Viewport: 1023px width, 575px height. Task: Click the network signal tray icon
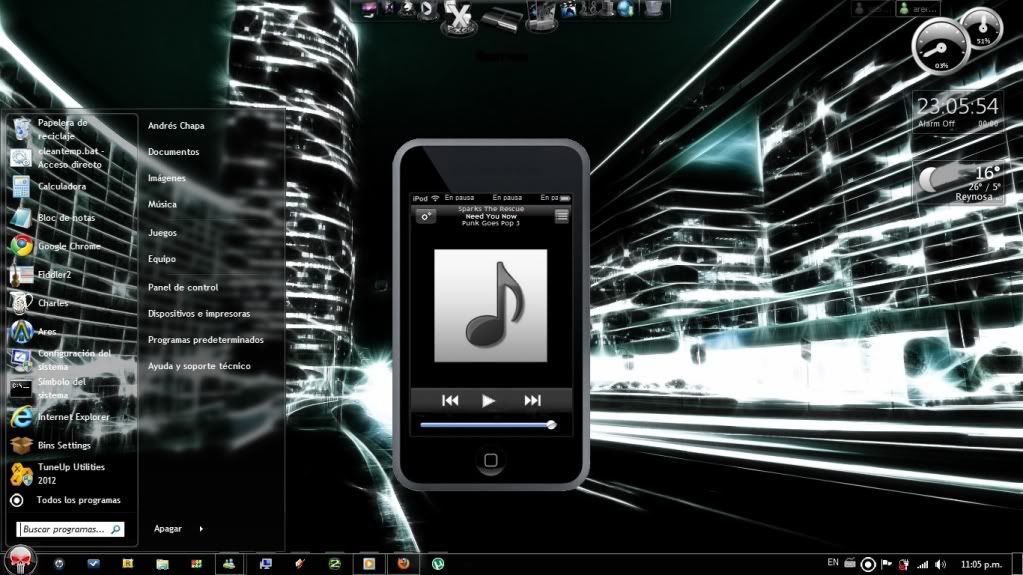[923, 565]
